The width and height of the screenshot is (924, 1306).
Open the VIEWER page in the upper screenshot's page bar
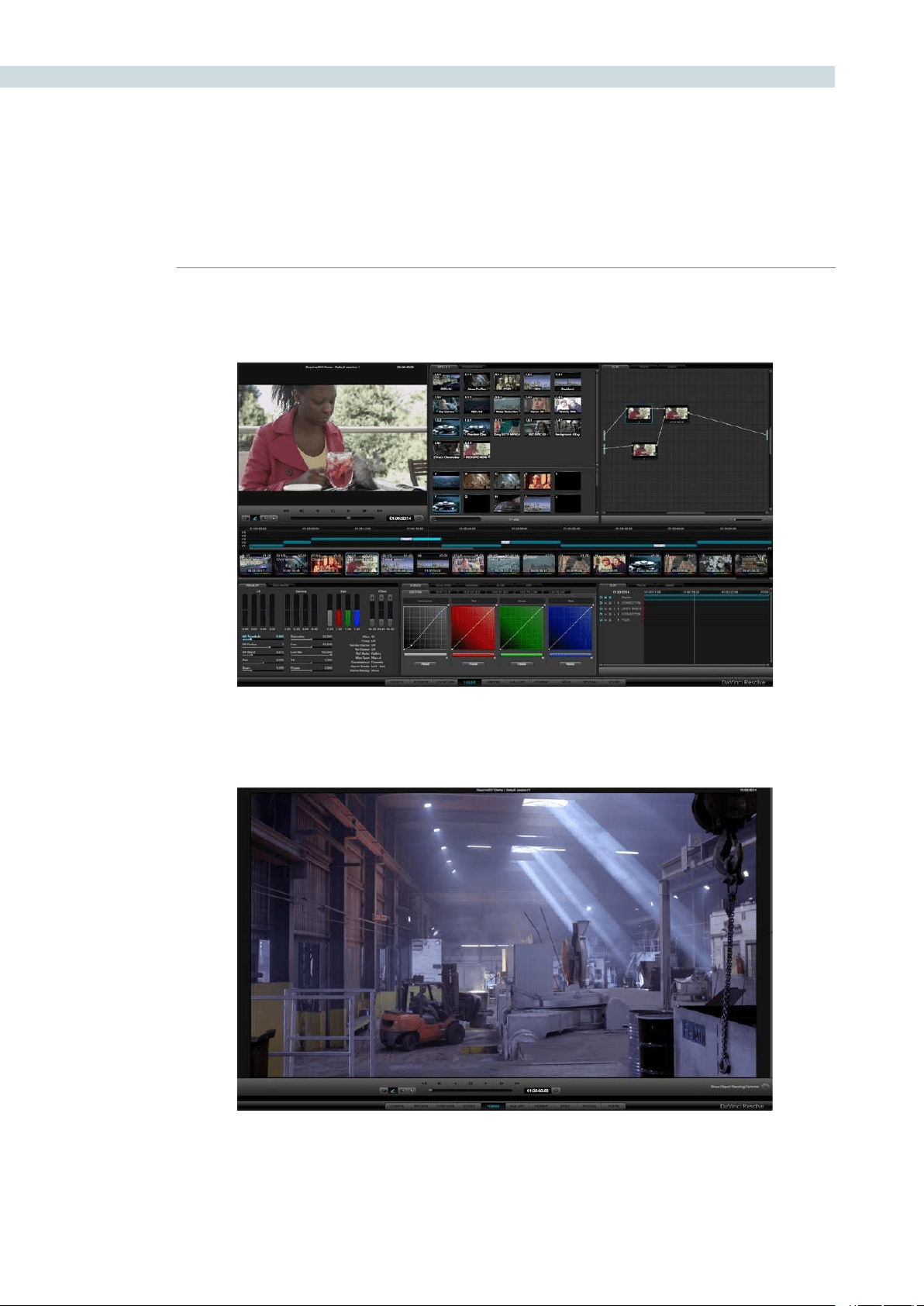pyautogui.click(x=493, y=682)
